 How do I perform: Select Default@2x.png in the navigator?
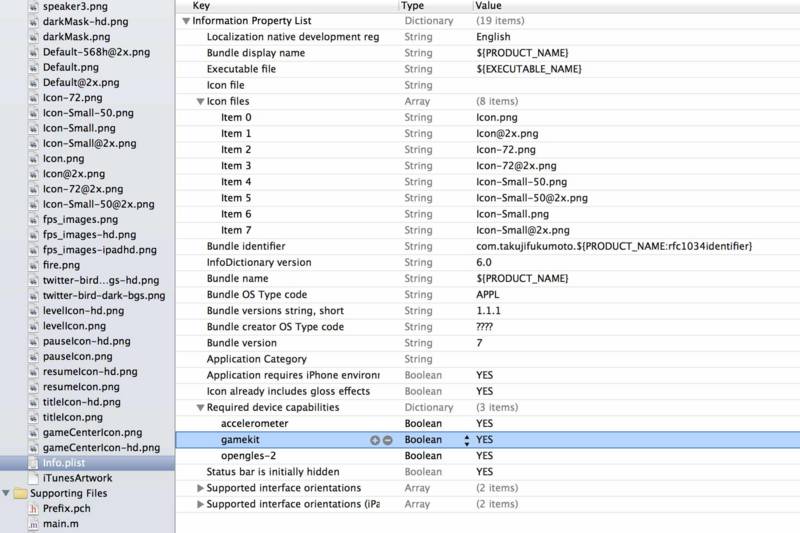[81, 83]
